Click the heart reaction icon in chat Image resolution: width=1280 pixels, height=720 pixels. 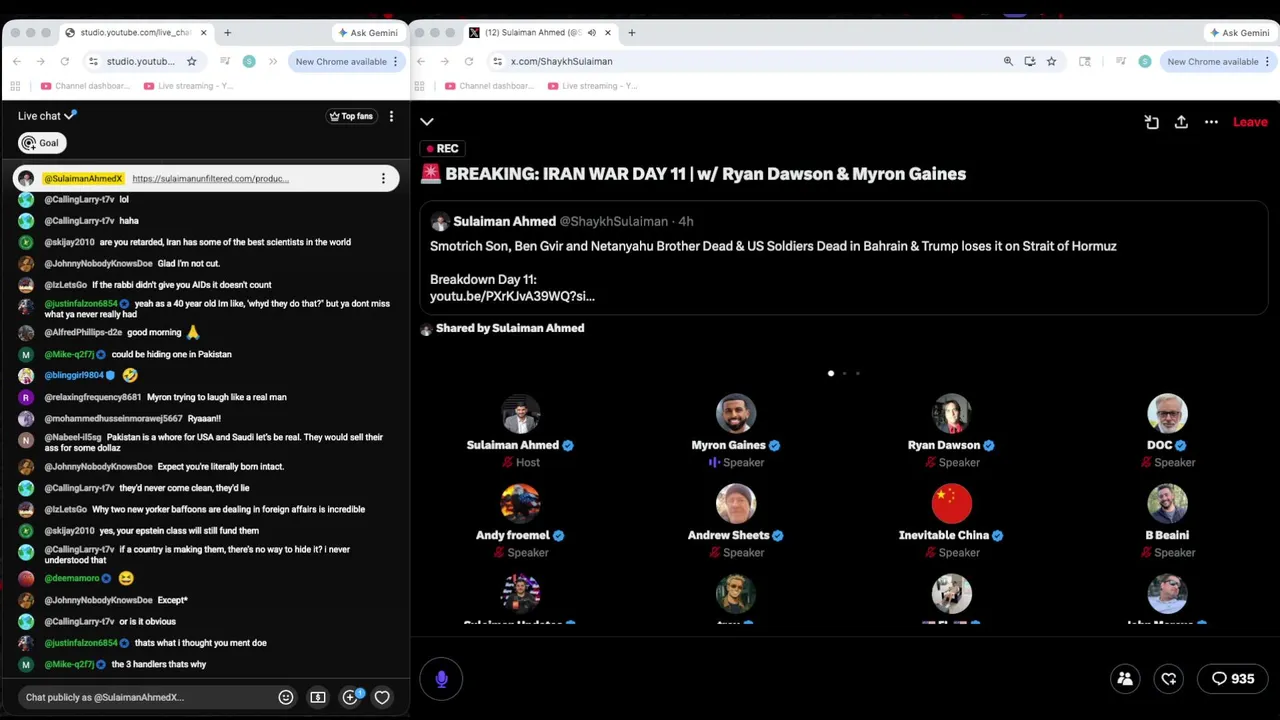(382, 697)
